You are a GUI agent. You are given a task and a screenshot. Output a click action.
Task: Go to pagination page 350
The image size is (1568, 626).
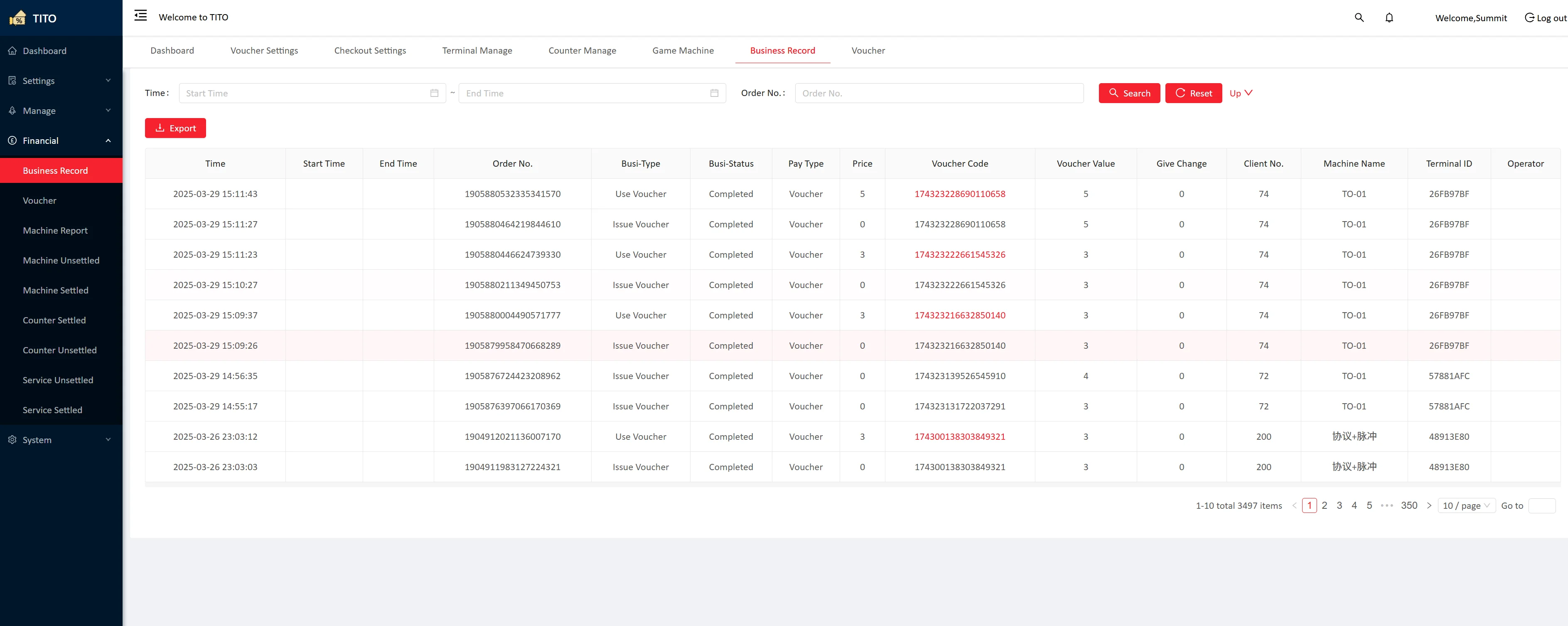[1408, 505]
